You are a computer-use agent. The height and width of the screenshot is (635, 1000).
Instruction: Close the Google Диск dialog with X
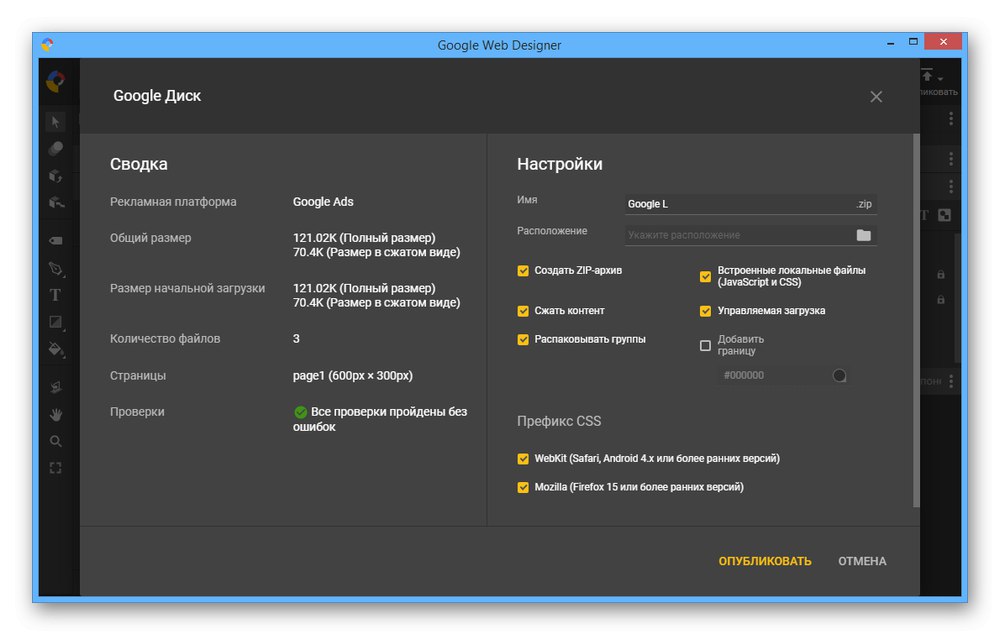point(876,96)
